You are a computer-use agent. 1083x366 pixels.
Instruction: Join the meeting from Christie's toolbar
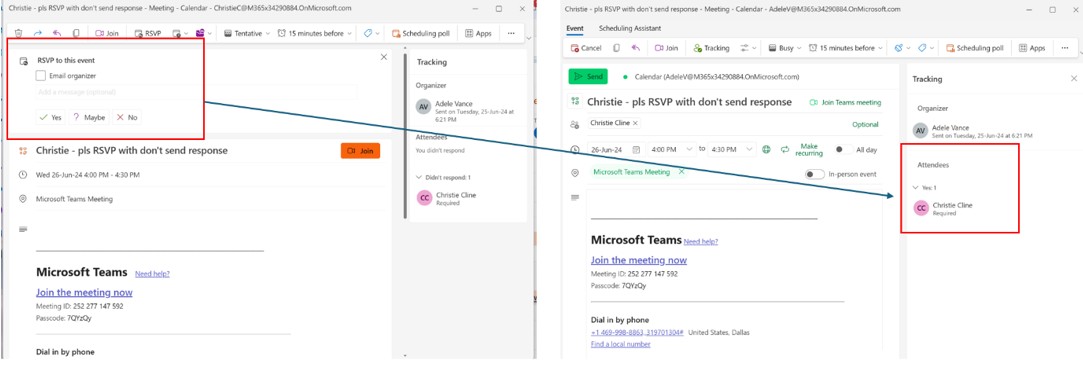tap(108, 32)
